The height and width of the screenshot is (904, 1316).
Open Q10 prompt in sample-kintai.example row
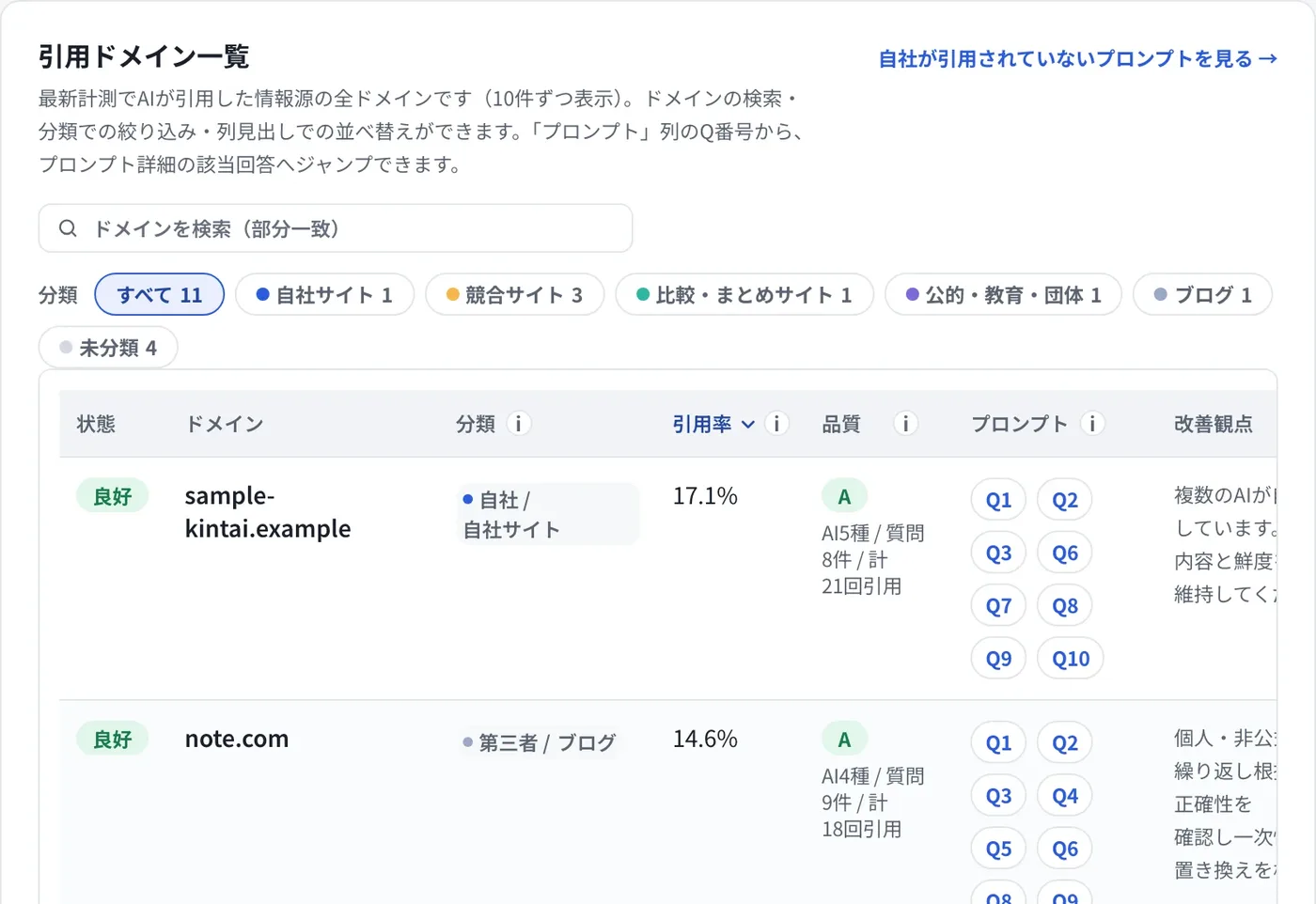[x=1071, y=659]
